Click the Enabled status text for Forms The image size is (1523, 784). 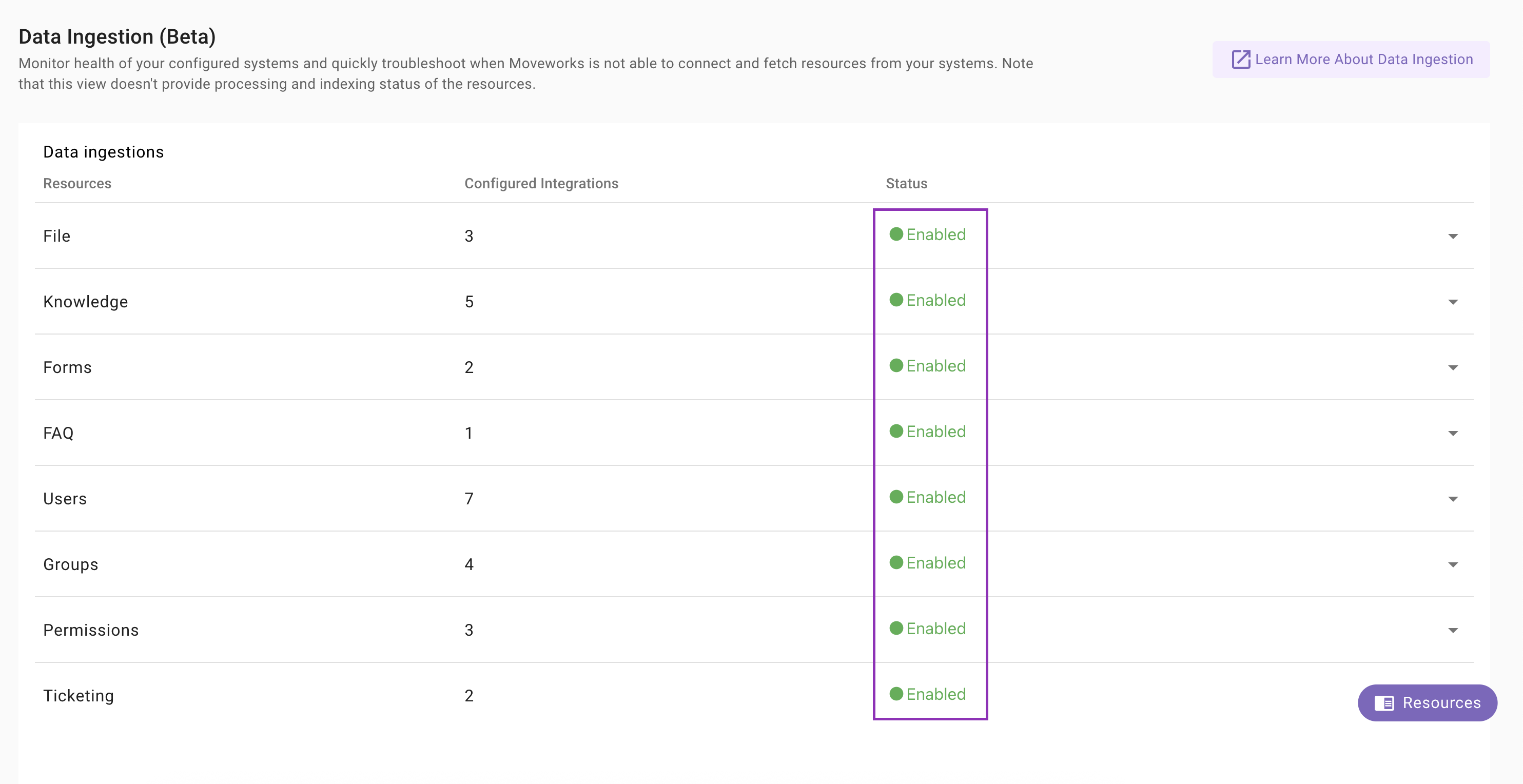pos(936,365)
